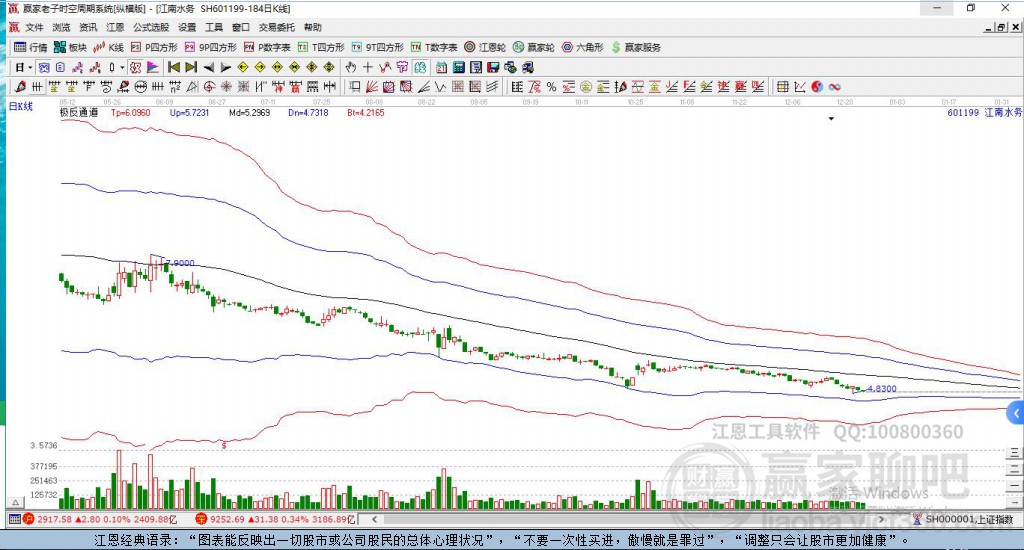This screenshot has height=550, width=1024.
Task: Click the small black triangle above chart
Action: click(831, 119)
